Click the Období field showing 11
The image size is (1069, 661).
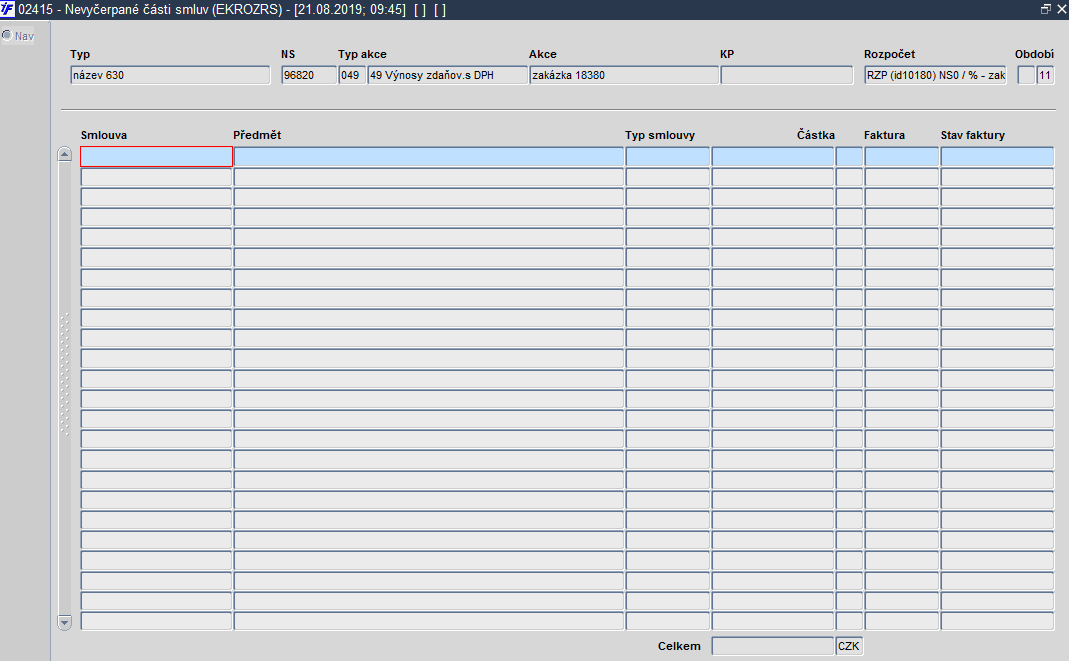point(1045,75)
